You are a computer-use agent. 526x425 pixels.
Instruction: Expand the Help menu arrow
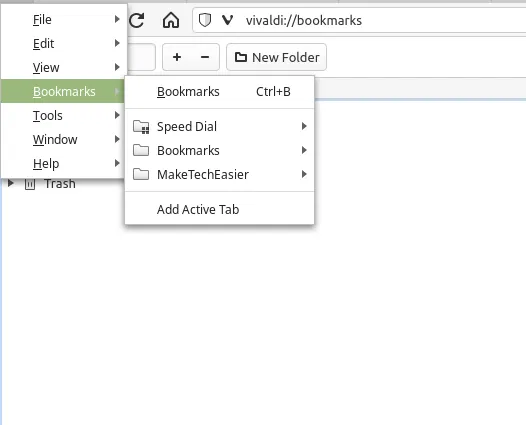(x=117, y=163)
